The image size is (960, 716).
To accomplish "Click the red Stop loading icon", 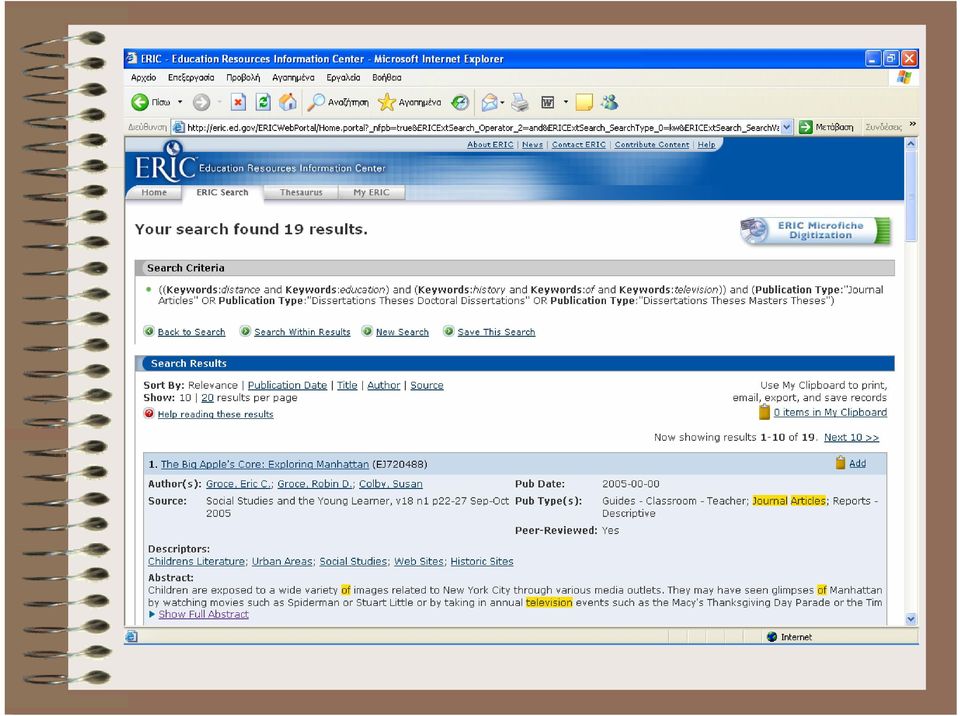I will click(238, 102).
